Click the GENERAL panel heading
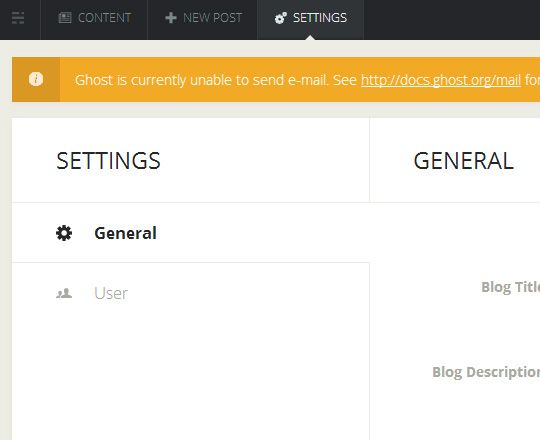This screenshot has height=440, width=540. (x=464, y=161)
